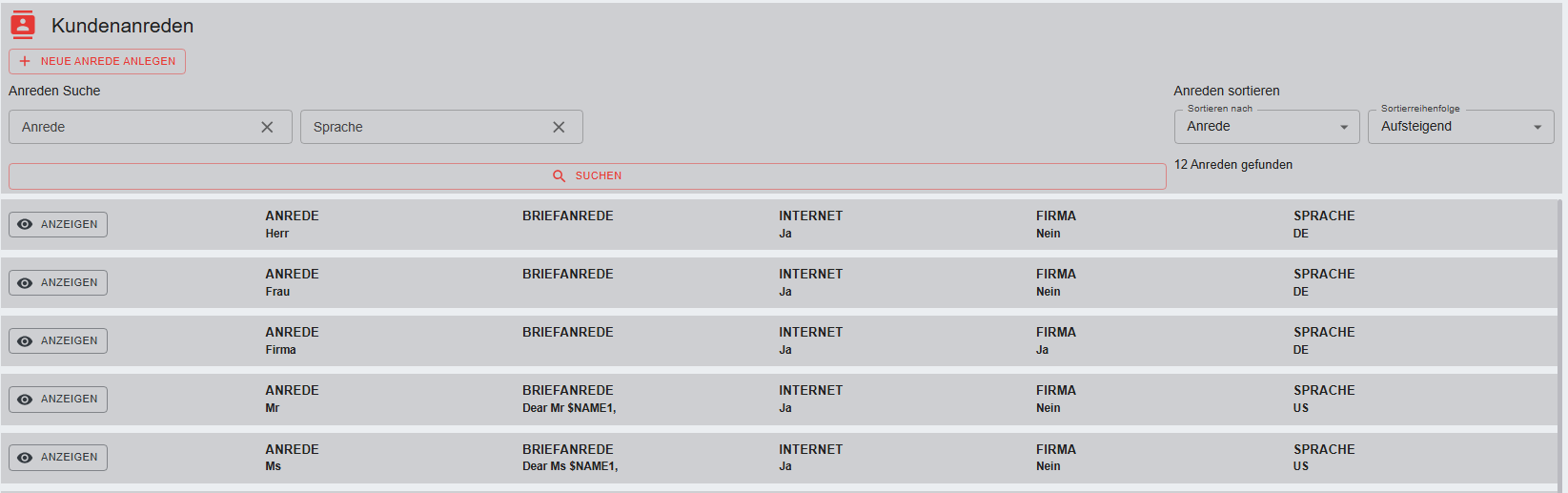
Task: Select the Firma list row
Action: tap(667, 341)
